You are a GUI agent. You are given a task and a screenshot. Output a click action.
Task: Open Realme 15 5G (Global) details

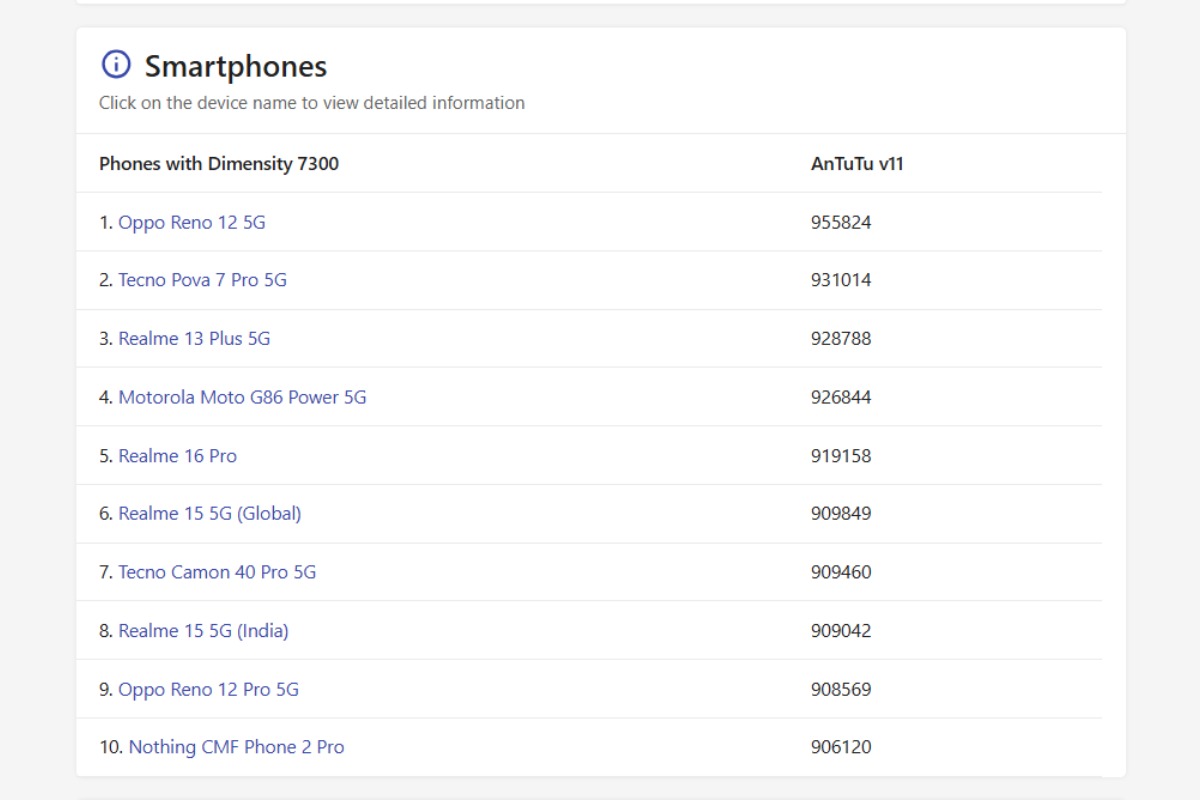point(209,513)
